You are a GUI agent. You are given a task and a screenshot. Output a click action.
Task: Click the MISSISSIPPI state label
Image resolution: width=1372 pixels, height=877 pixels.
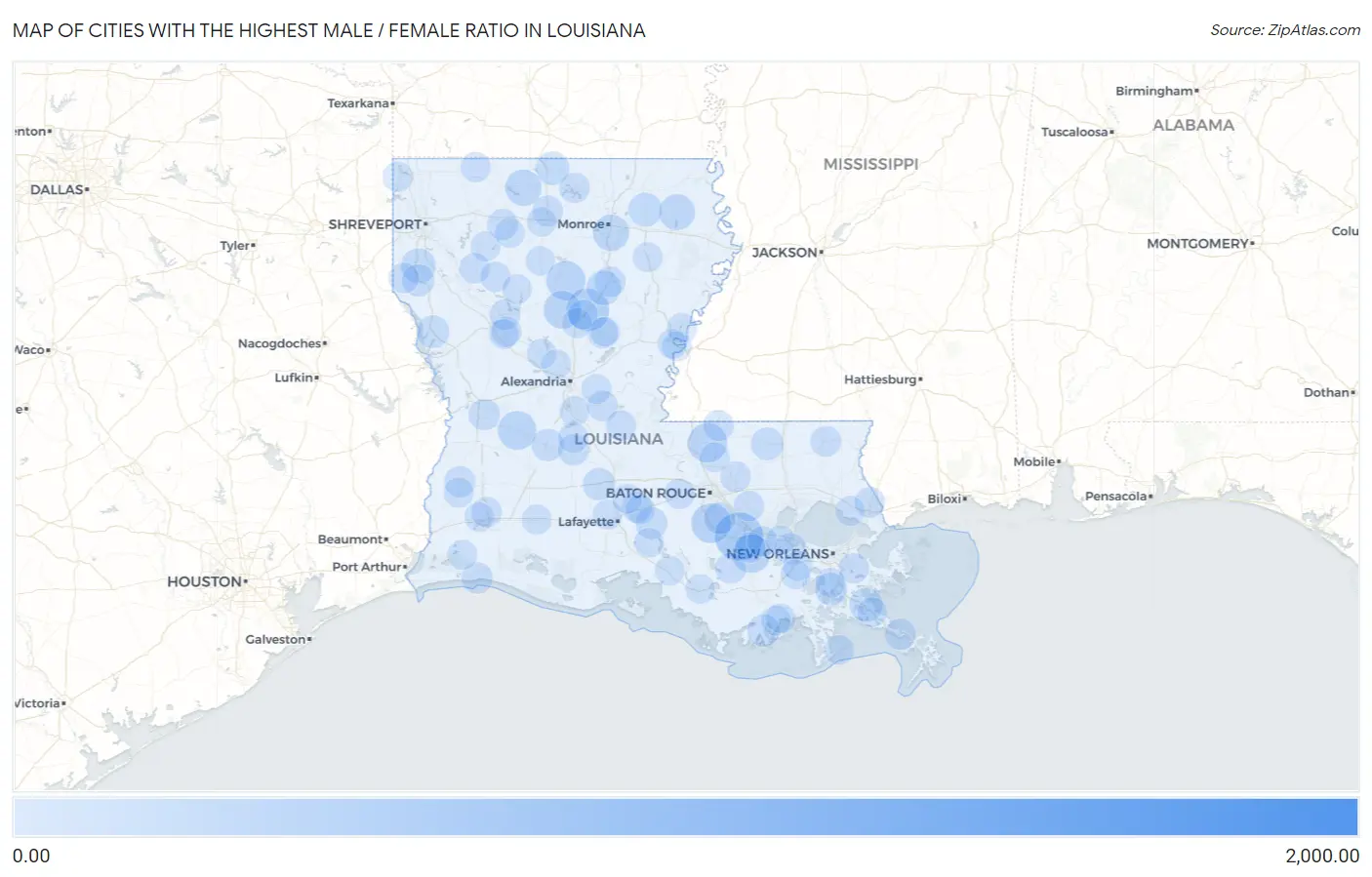click(x=870, y=164)
